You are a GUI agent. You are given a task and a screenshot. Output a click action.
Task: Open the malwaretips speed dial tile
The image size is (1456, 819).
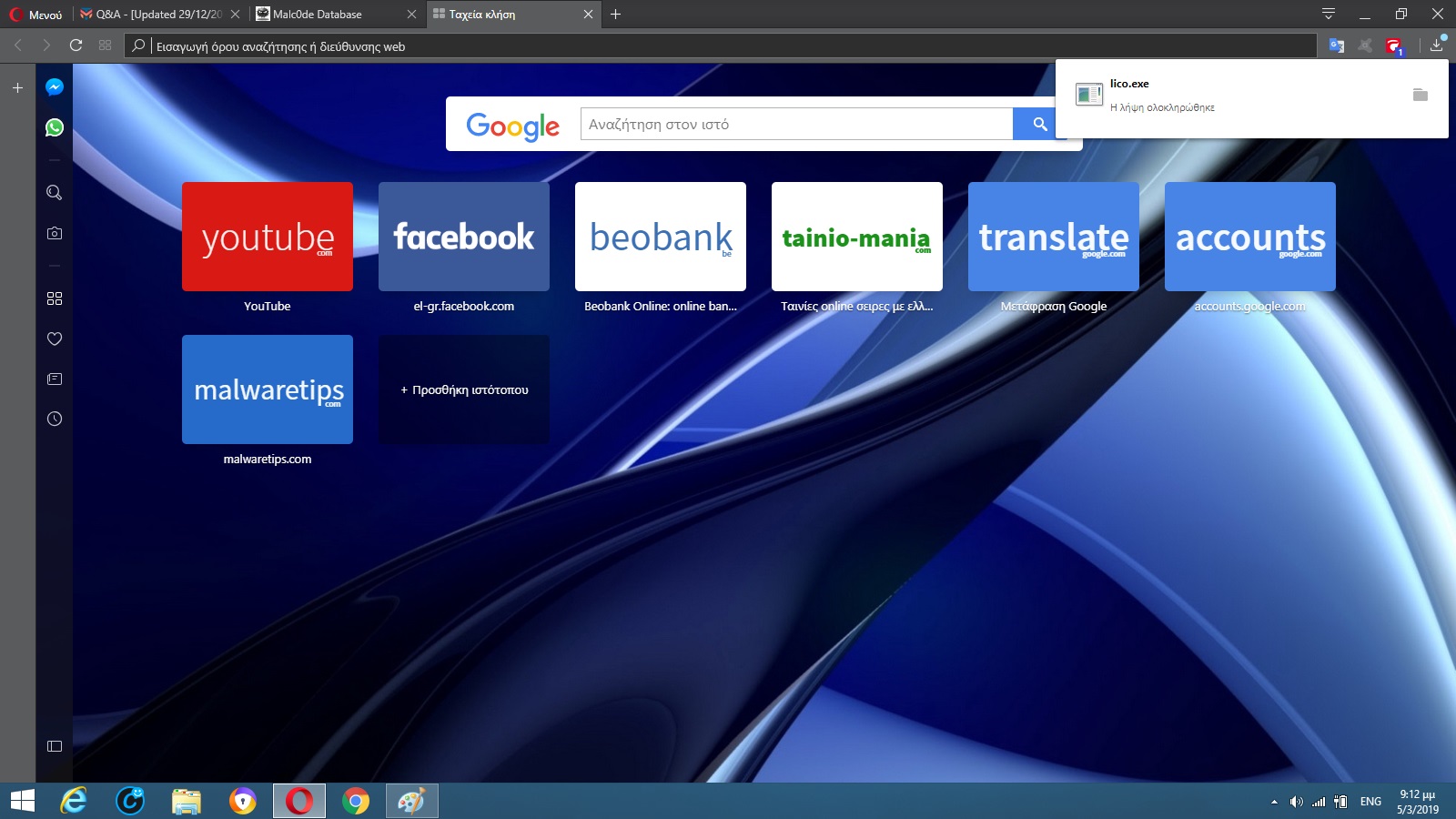[268, 389]
